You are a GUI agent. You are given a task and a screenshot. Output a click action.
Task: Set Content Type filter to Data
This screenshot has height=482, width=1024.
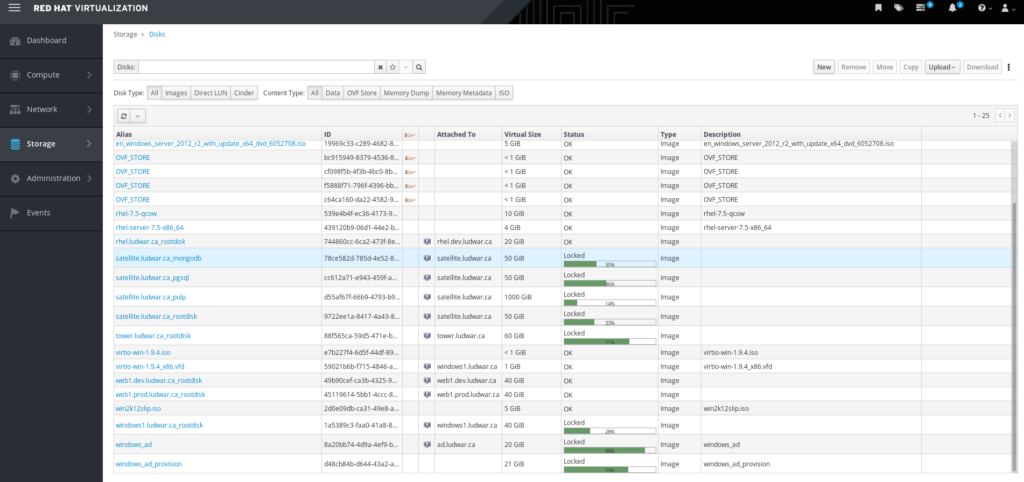[333, 93]
